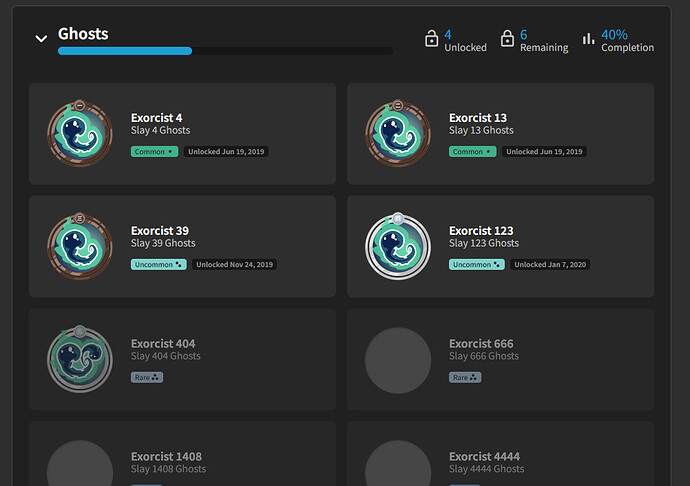Select the Exorcist 666 title
Viewport: 690px width, 486px height.
(481, 343)
